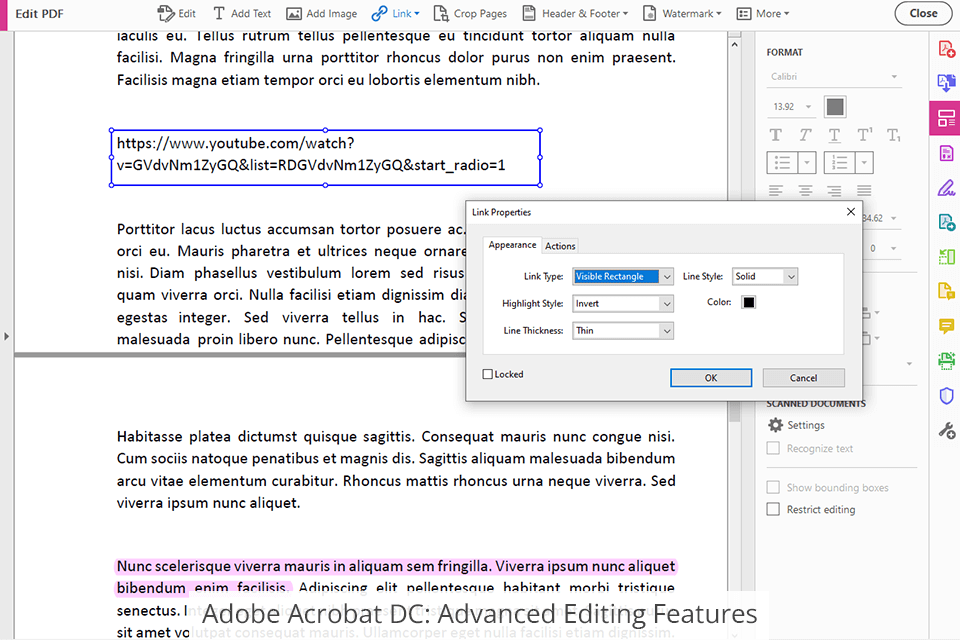Image resolution: width=960 pixels, height=640 pixels.
Task: Open the Calibri font dropdown
Action: tap(834, 77)
